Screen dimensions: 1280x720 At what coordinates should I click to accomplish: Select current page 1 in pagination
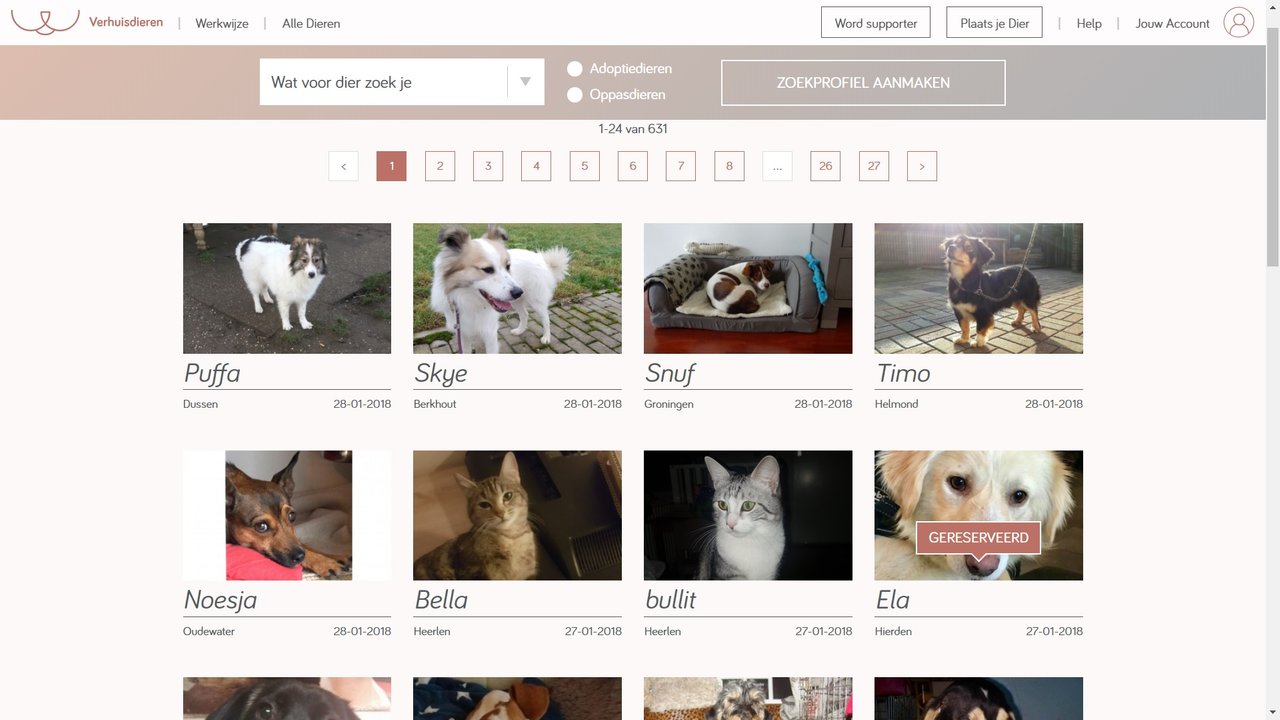click(x=391, y=166)
